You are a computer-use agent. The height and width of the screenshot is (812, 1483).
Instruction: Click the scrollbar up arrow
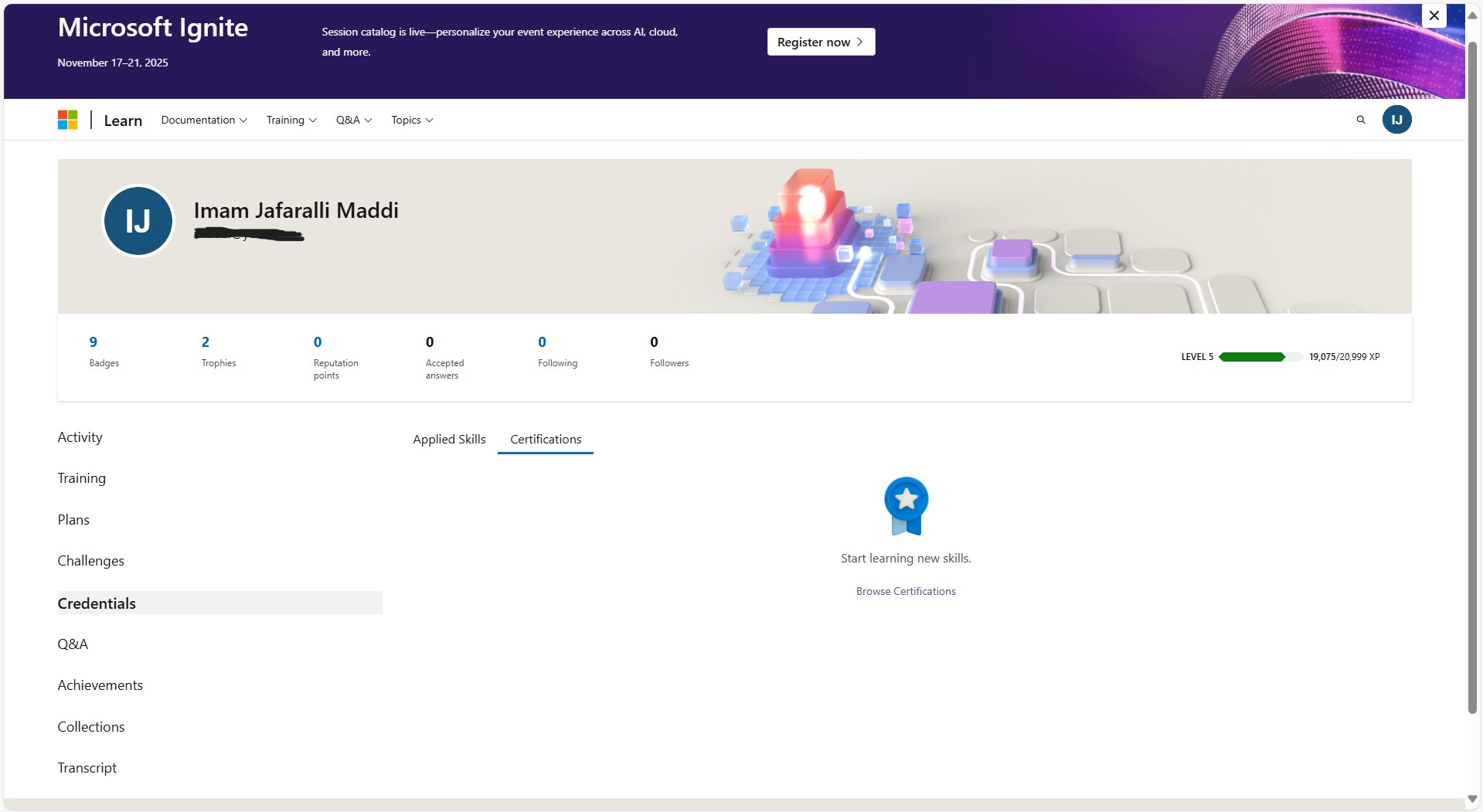[x=1473, y=15]
